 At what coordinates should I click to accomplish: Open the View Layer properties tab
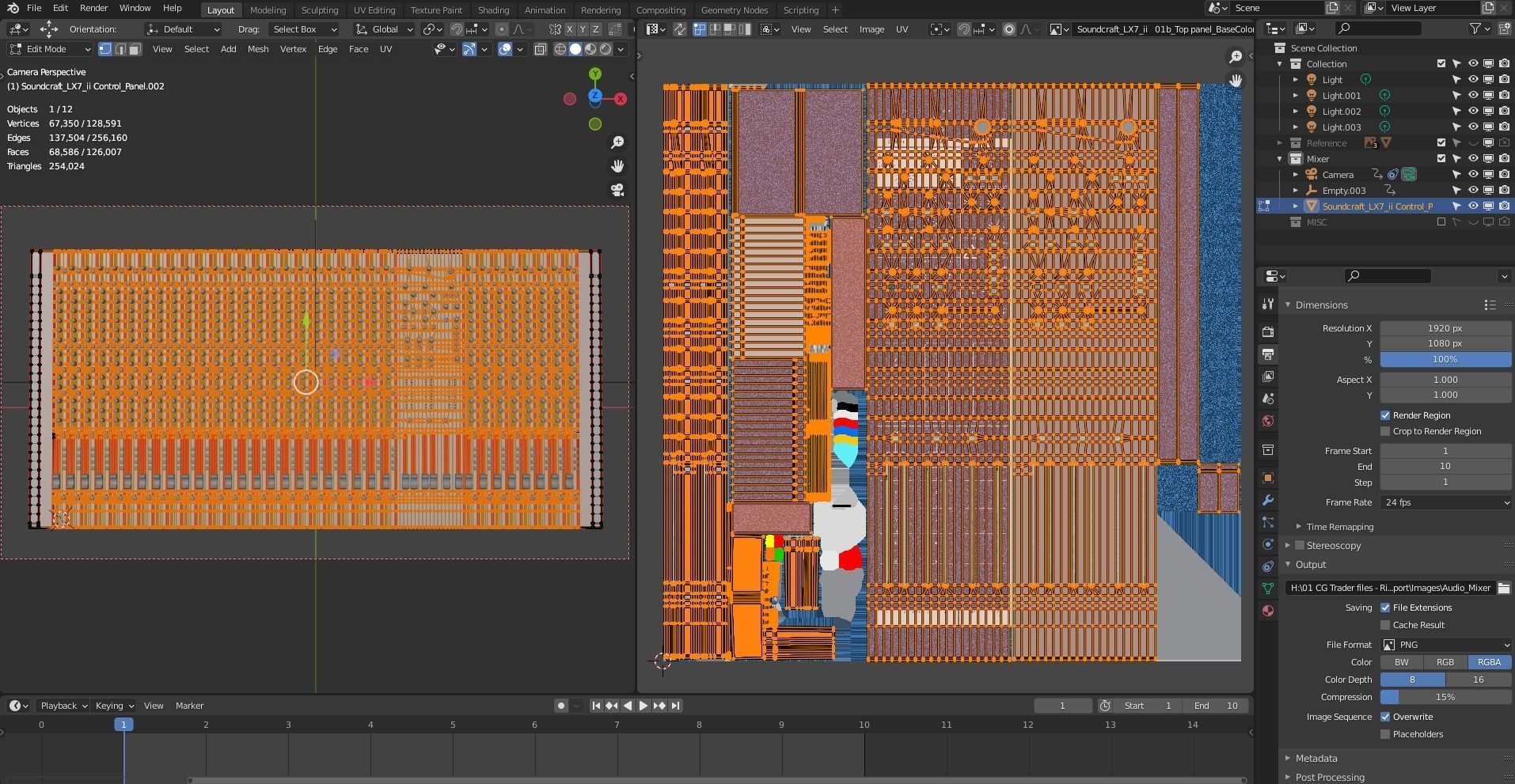coord(1268,377)
